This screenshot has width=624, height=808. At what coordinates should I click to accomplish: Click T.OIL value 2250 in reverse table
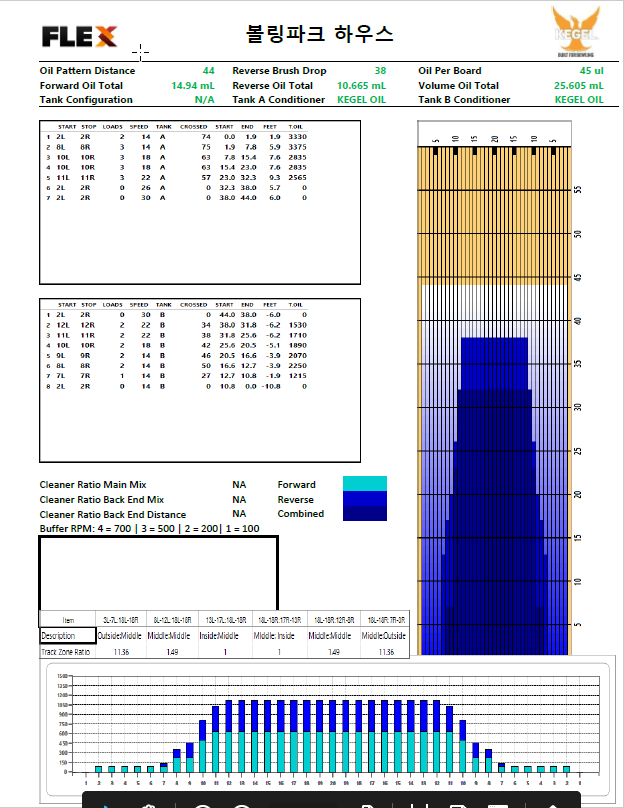pos(297,366)
